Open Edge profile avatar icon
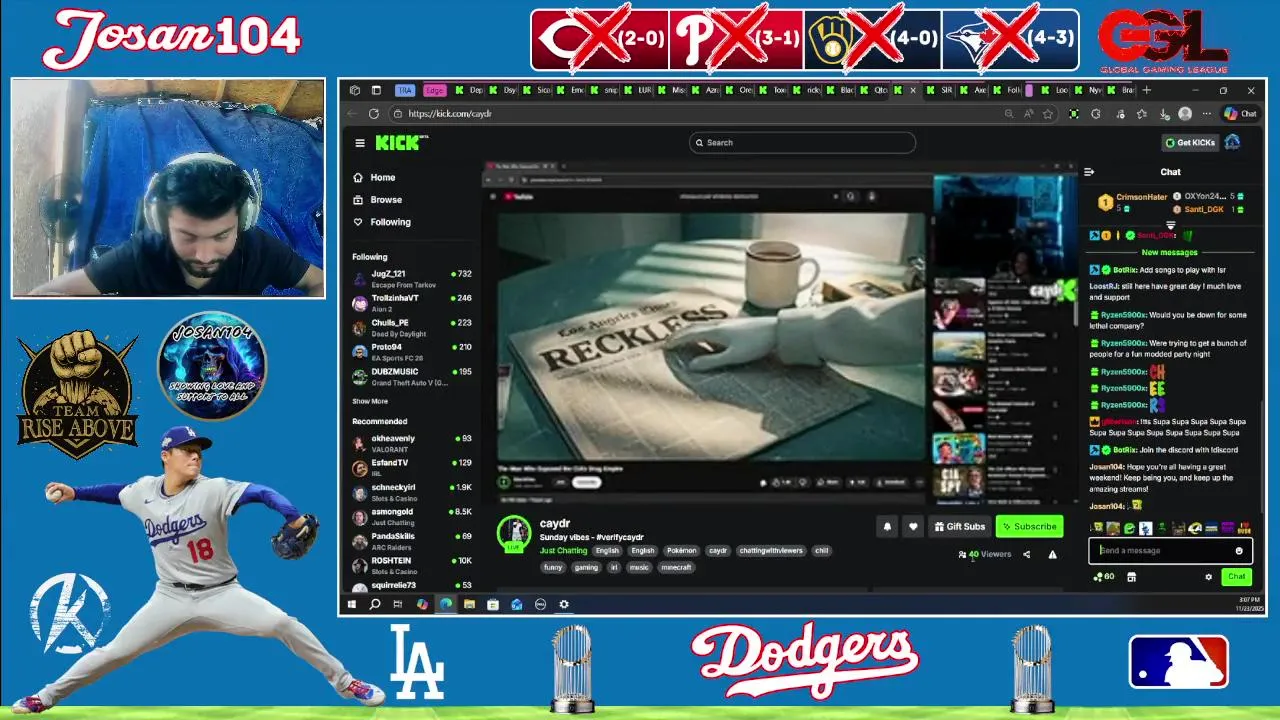Screen dimensions: 1280x720 (x=1185, y=114)
